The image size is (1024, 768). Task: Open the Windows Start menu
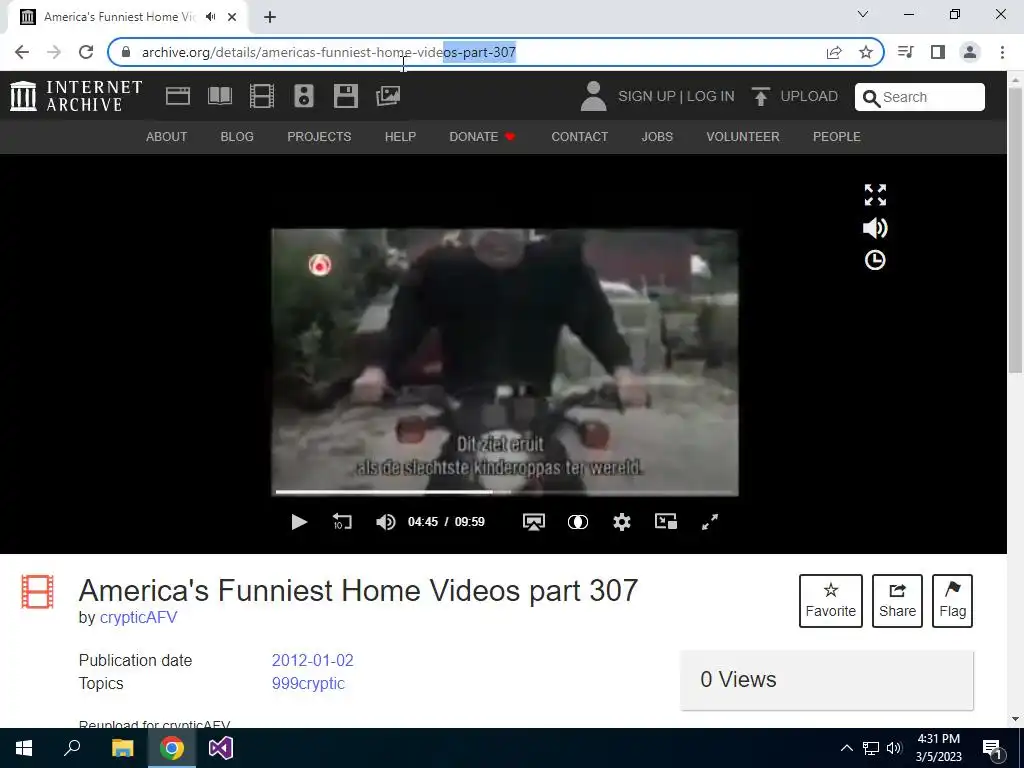[24, 748]
